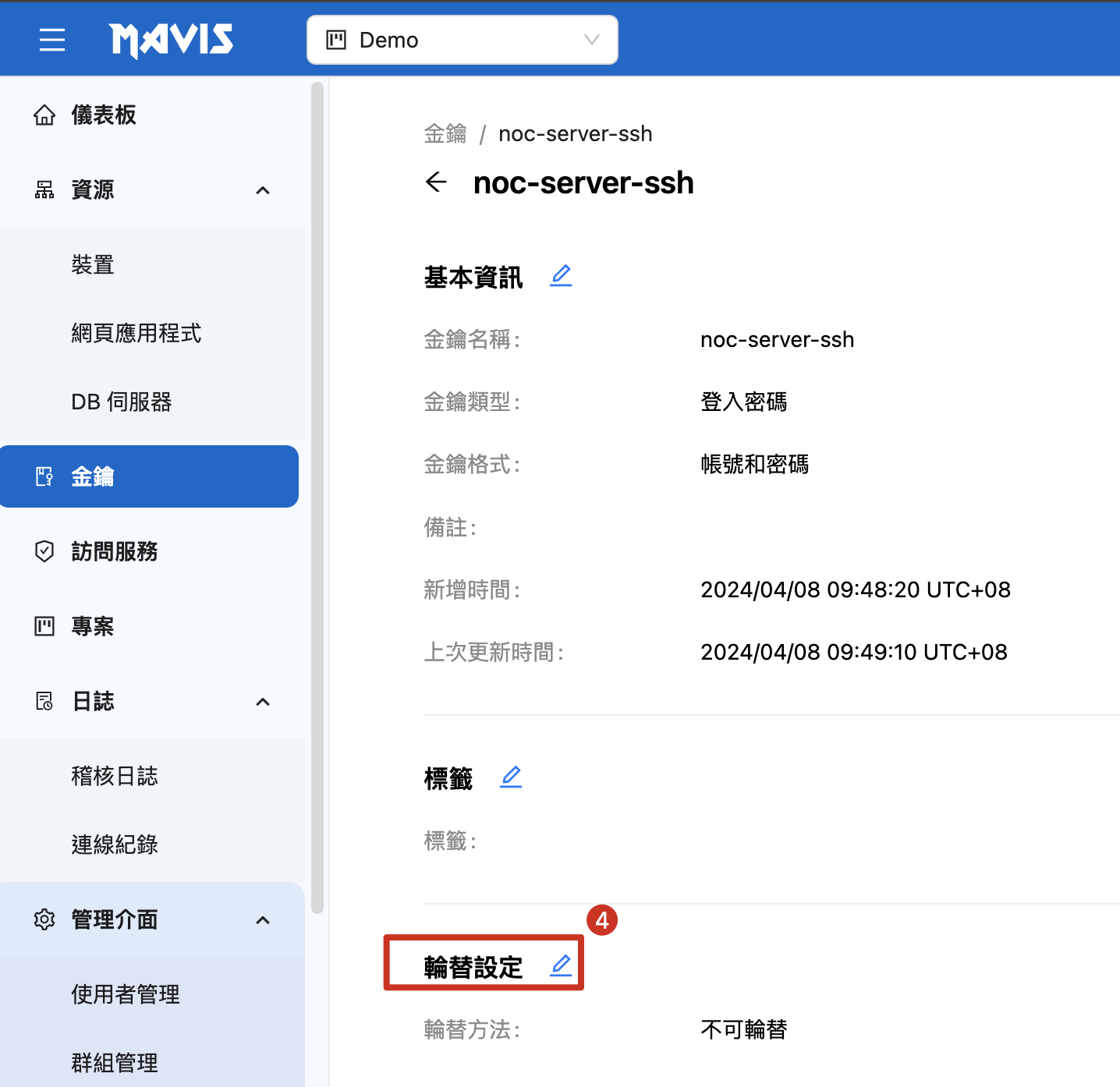Go back using the left arrow icon
This screenshot has width=1120, height=1087.
[437, 182]
